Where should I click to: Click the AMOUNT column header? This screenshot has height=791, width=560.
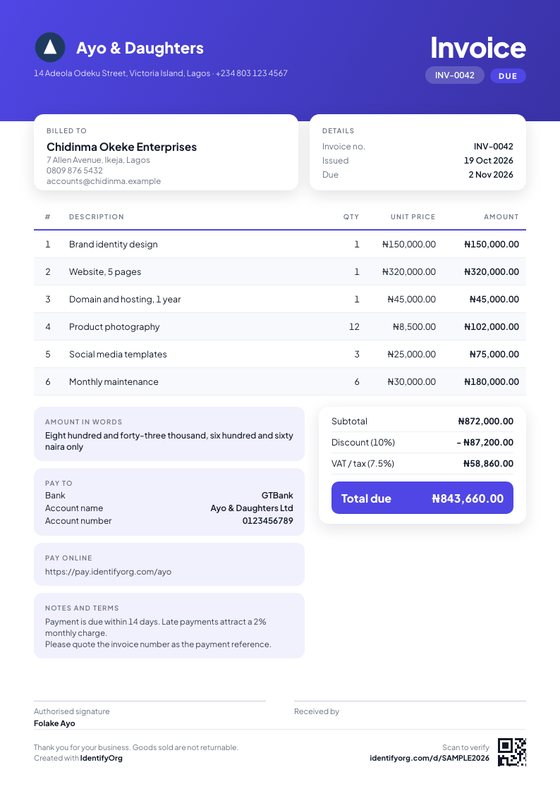click(501, 216)
